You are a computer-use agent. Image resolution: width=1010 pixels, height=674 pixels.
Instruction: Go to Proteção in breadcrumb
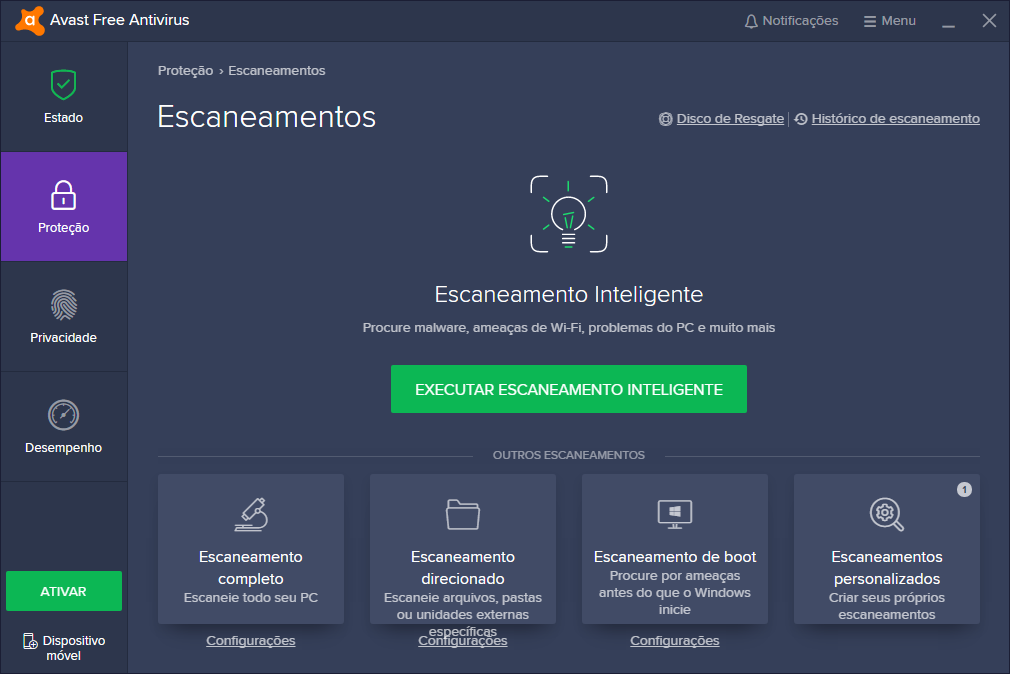coord(186,71)
